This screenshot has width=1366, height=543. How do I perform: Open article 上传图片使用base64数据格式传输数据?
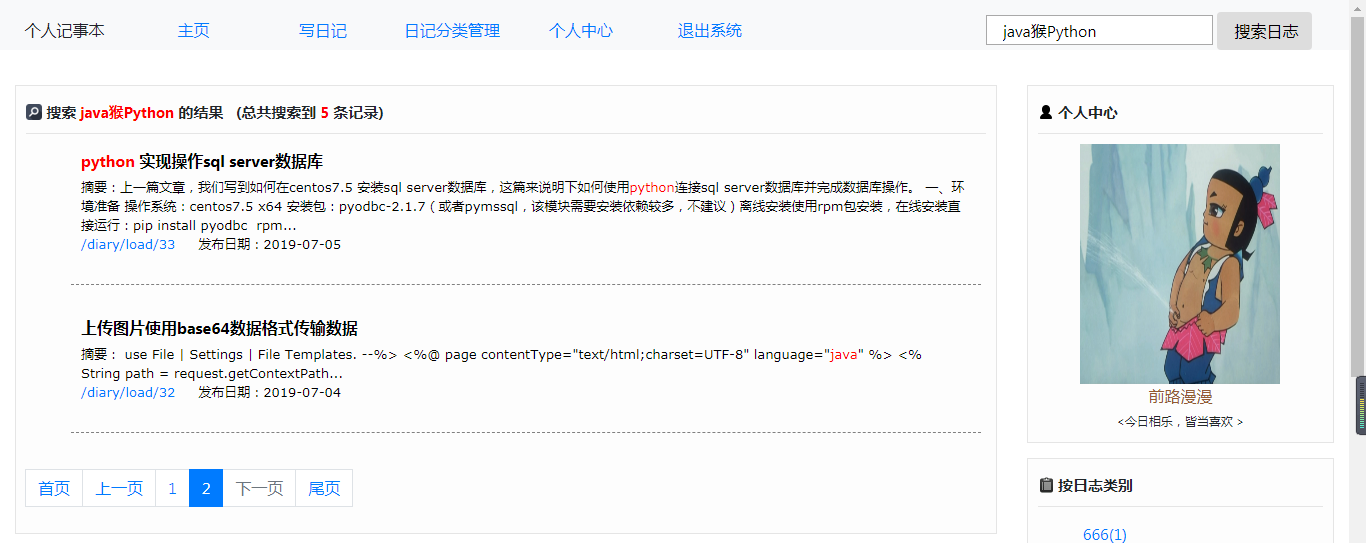219,328
